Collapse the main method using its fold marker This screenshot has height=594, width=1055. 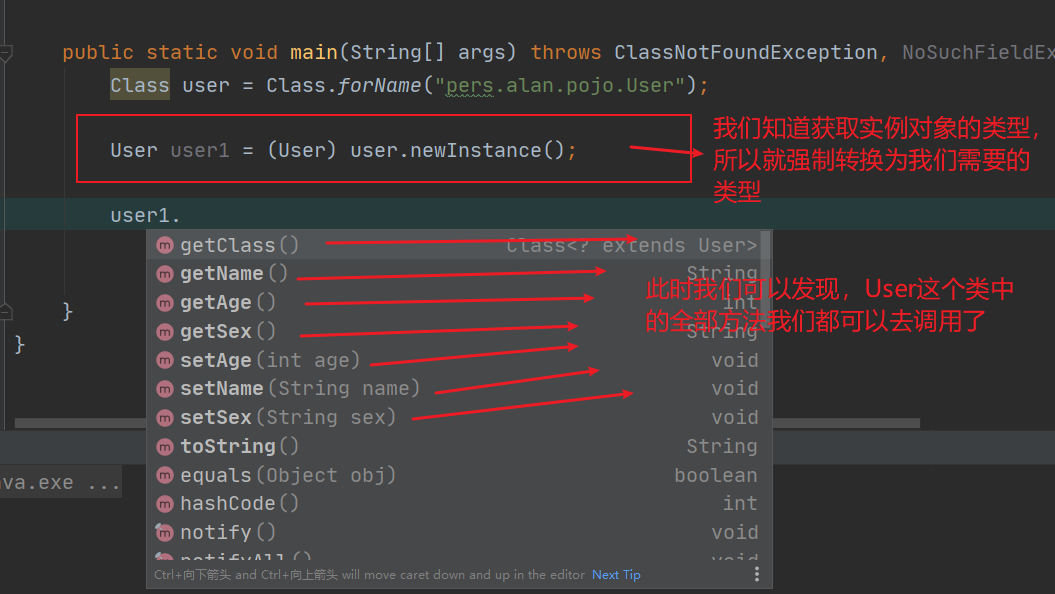pos(6,53)
